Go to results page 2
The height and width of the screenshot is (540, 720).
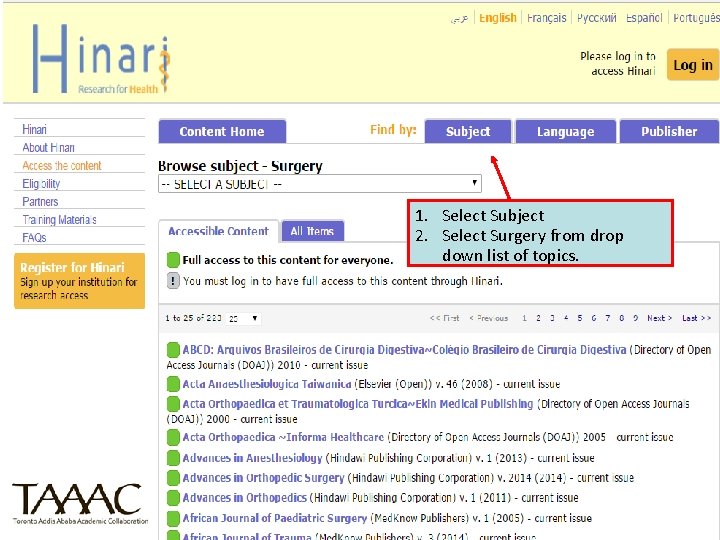click(538, 318)
